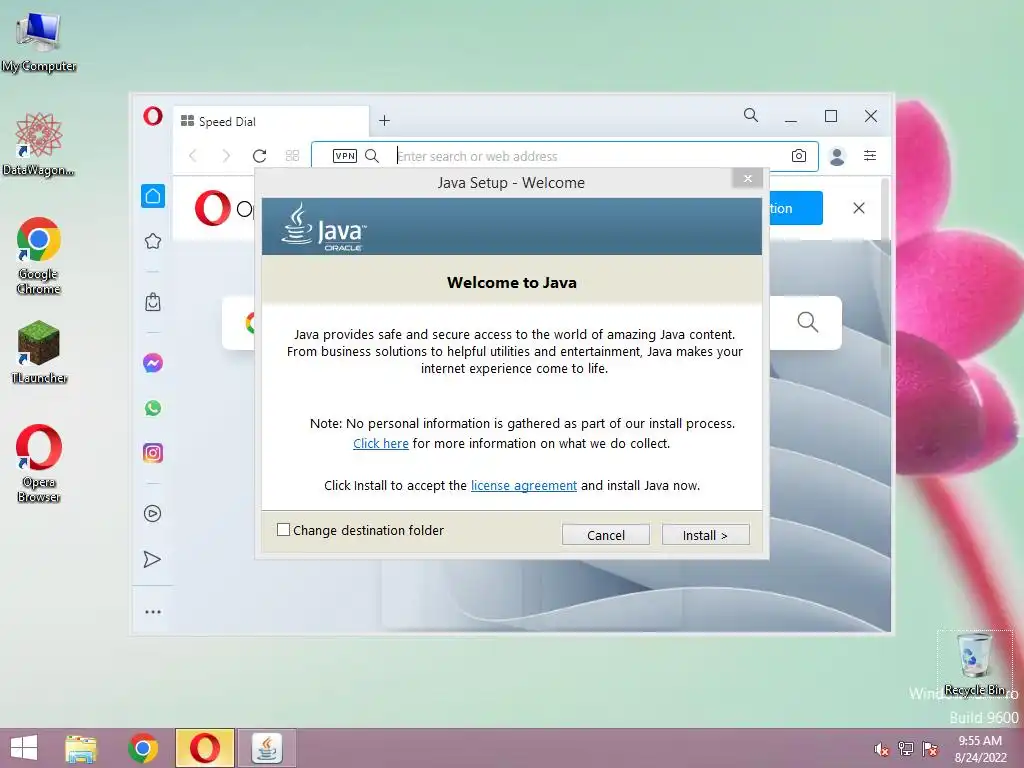This screenshot has width=1024, height=768.
Task: Open the license agreement link
Action: (524, 485)
